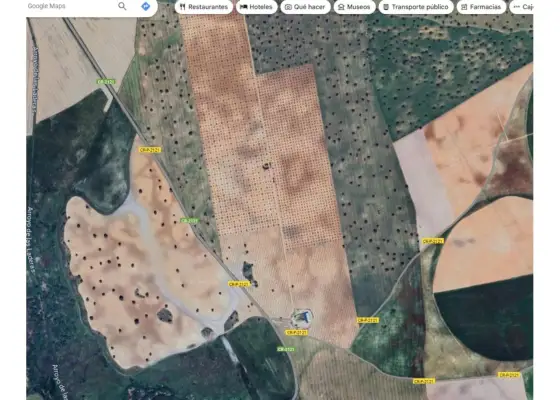Select the Qué hacer chip
This screenshot has height=400, width=560.
(305, 7)
